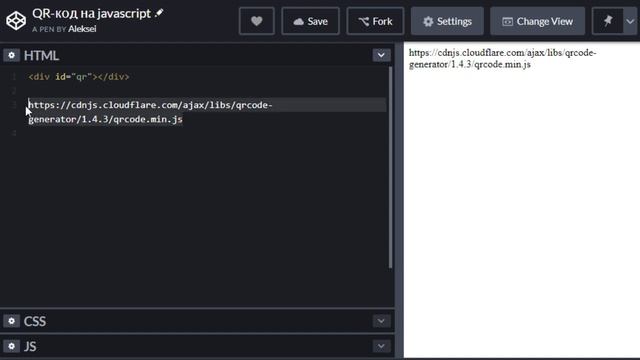This screenshot has width=640, height=360.
Task: Open HTML editor settings gear
Action: point(11,55)
